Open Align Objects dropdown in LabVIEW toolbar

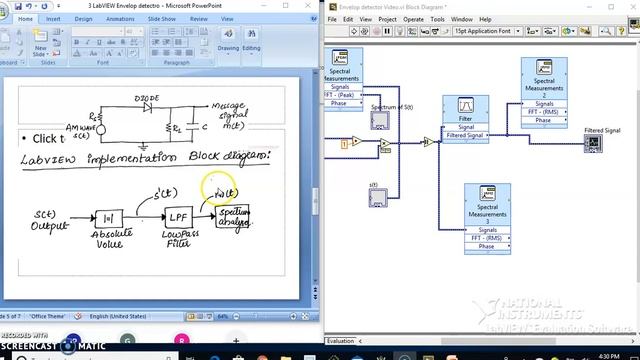coord(533,31)
